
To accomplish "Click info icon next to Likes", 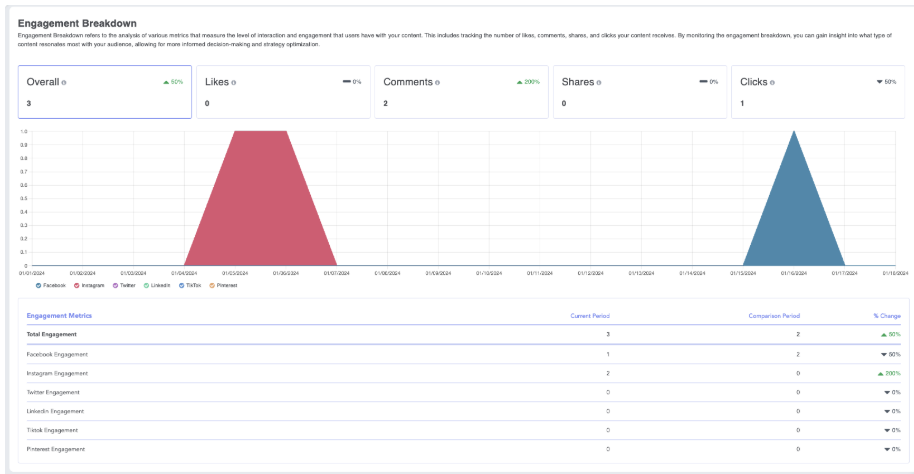I will (234, 82).
